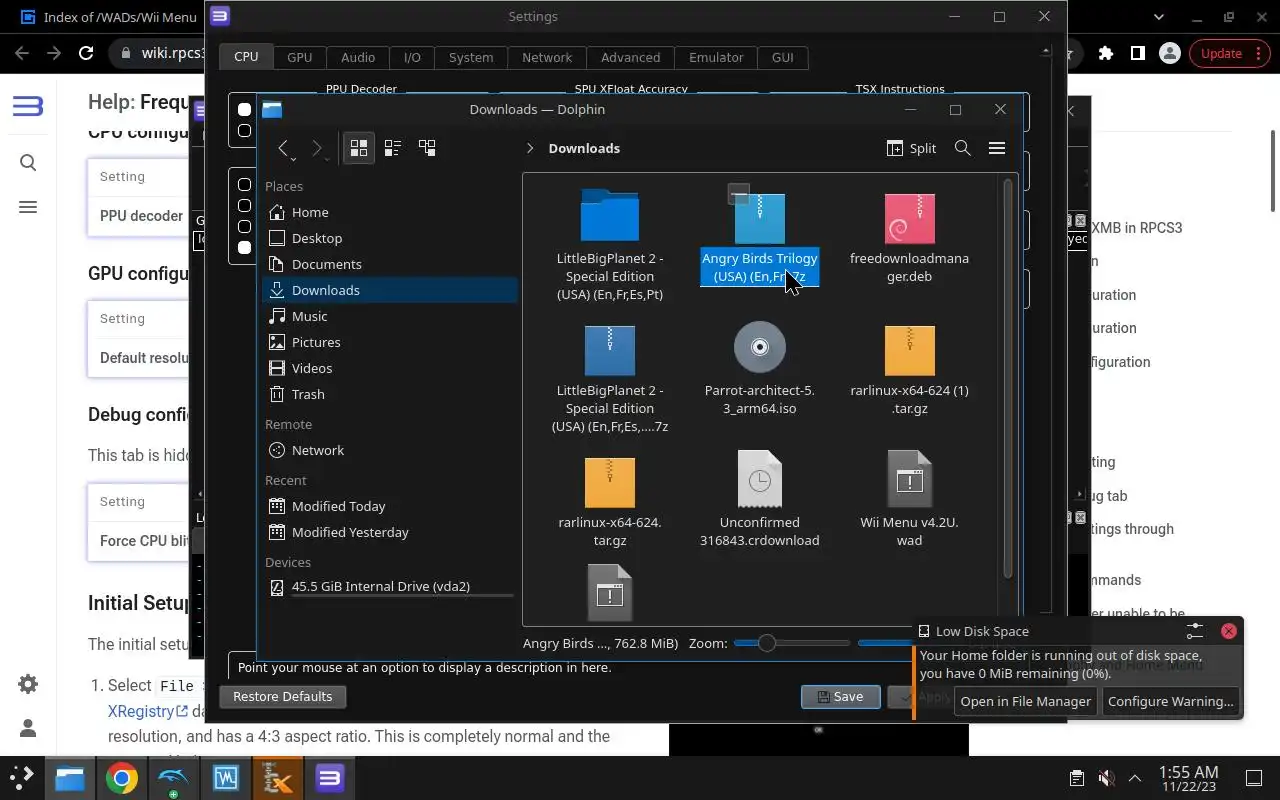The height and width of the screenshot is (800, 1280).
Task: Open the wiki sidebar hamburger menu icon
Action: click(28, 207)
